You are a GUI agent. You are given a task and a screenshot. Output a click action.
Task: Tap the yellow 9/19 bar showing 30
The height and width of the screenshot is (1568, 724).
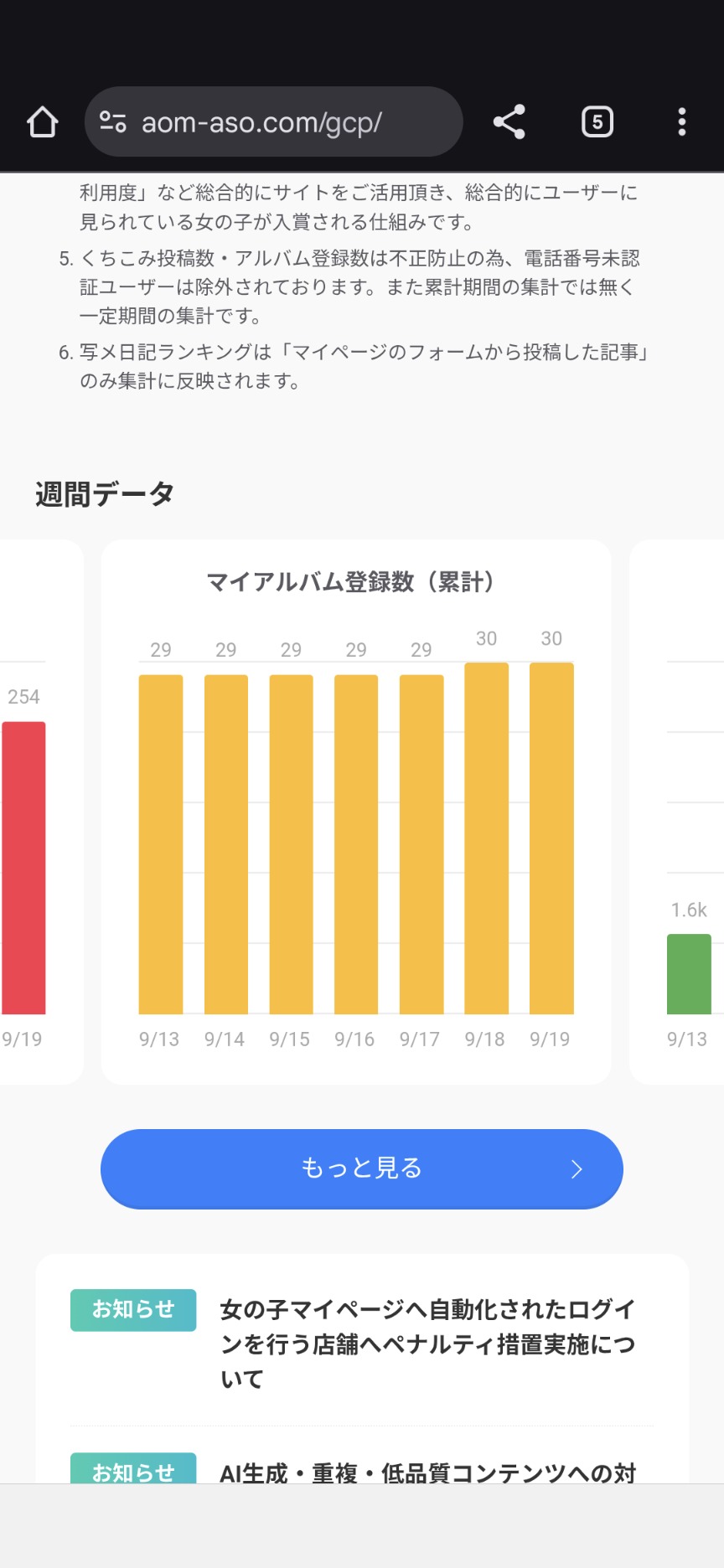click(551, 838)
